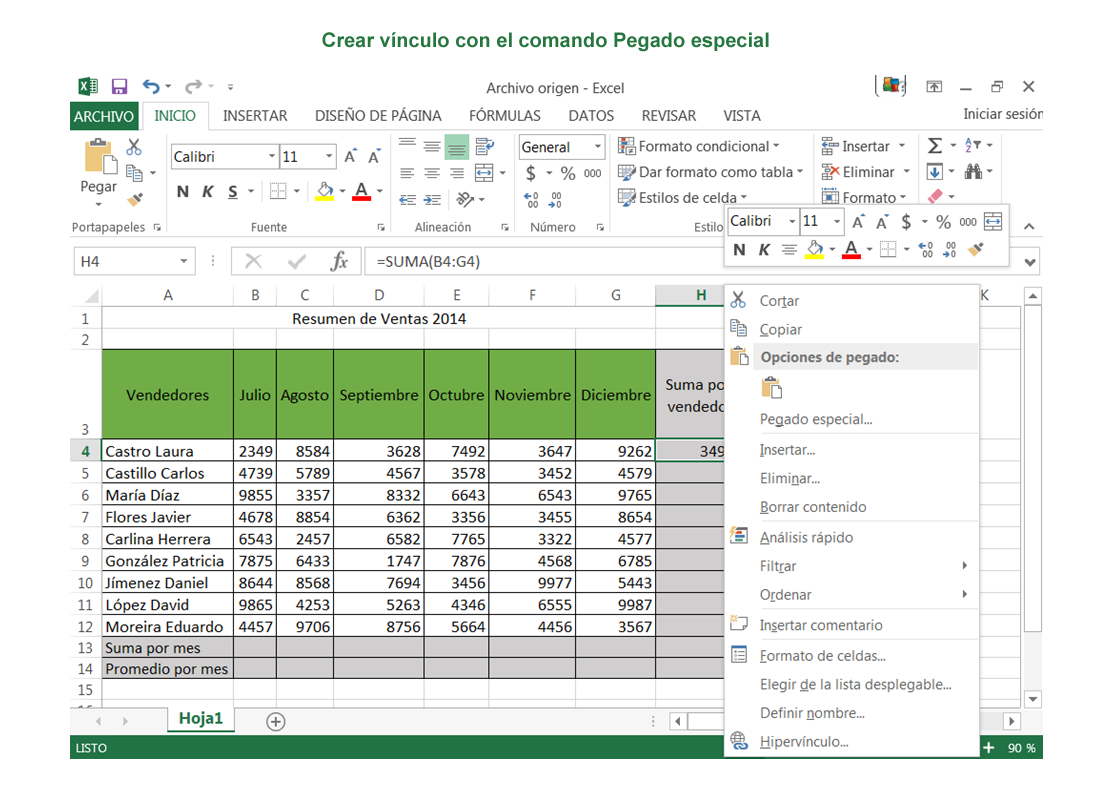Click inside the formula bar with =SUMA(B4:G4)

click(544, 262)
